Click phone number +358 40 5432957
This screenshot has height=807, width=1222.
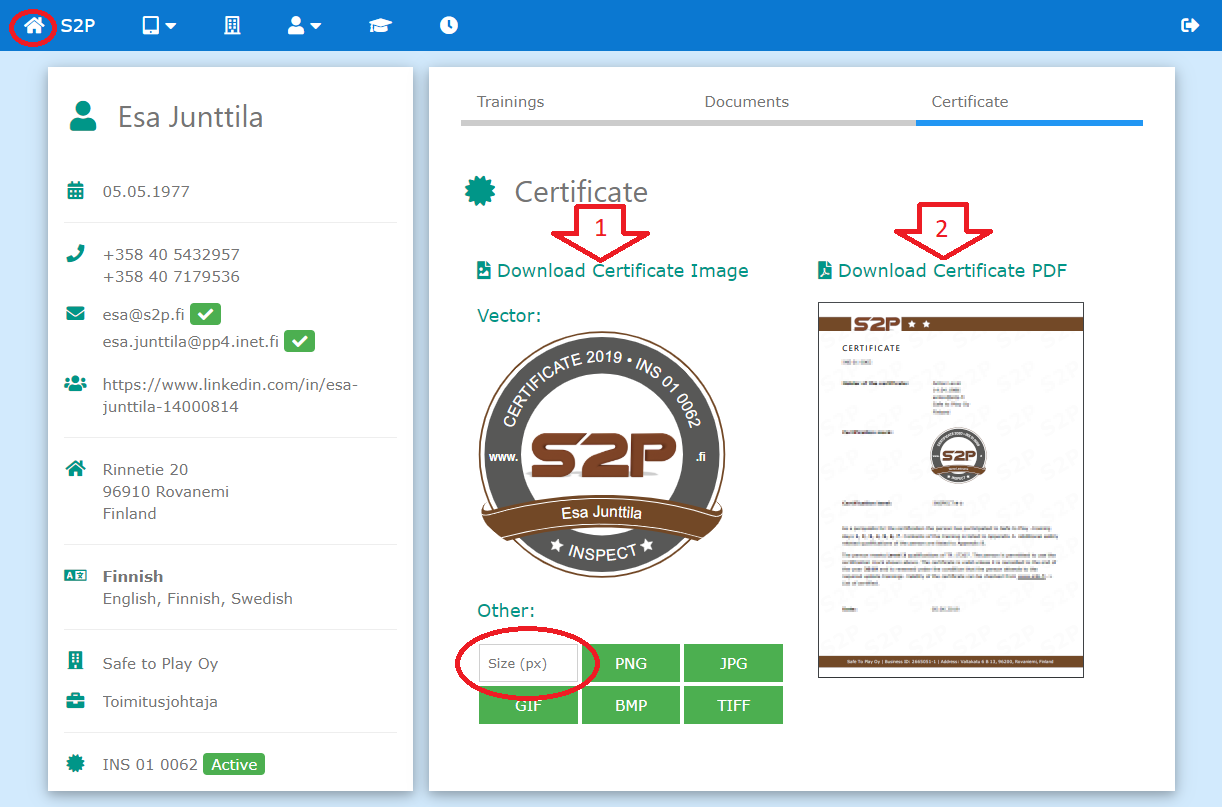pos(171,255)
